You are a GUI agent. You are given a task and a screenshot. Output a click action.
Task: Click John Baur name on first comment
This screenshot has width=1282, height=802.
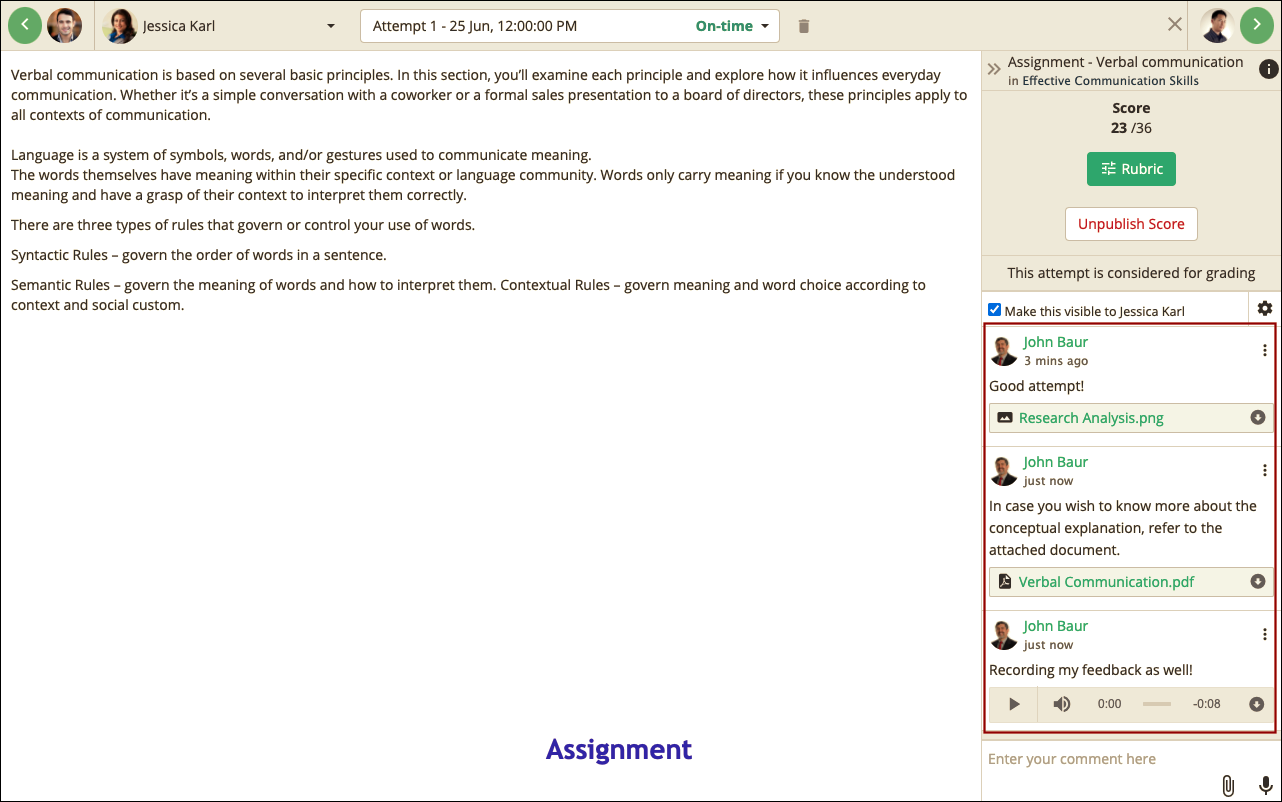click(1055, 342)
